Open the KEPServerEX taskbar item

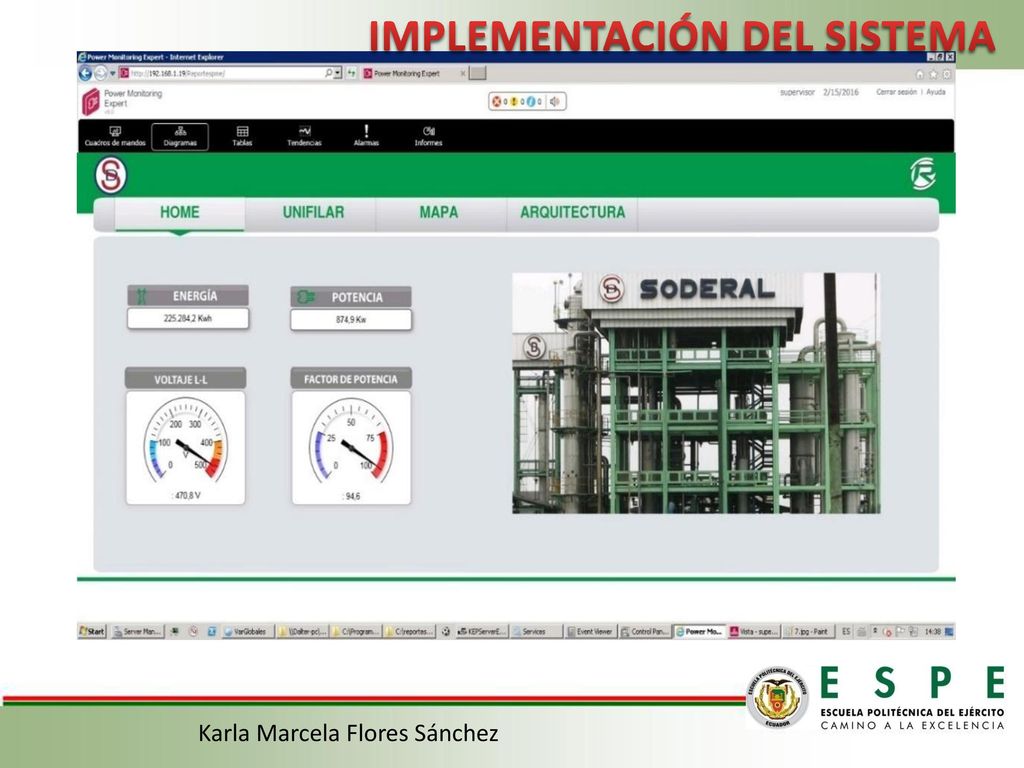(482, 632)
